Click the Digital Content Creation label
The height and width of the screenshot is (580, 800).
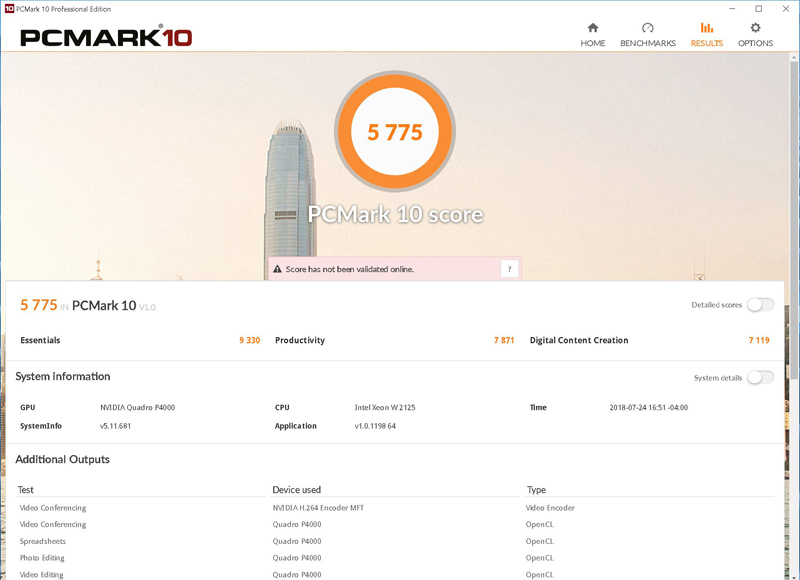pos(579,340)
